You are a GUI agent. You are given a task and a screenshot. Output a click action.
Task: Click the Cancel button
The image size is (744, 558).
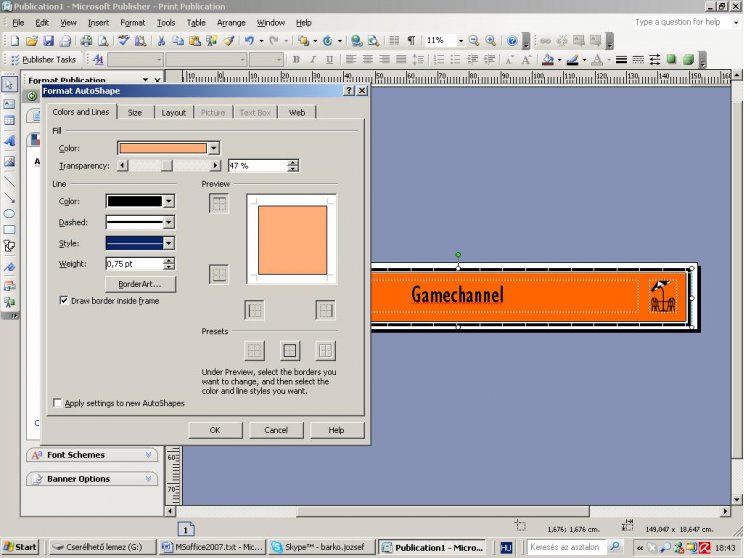(276, 430)
